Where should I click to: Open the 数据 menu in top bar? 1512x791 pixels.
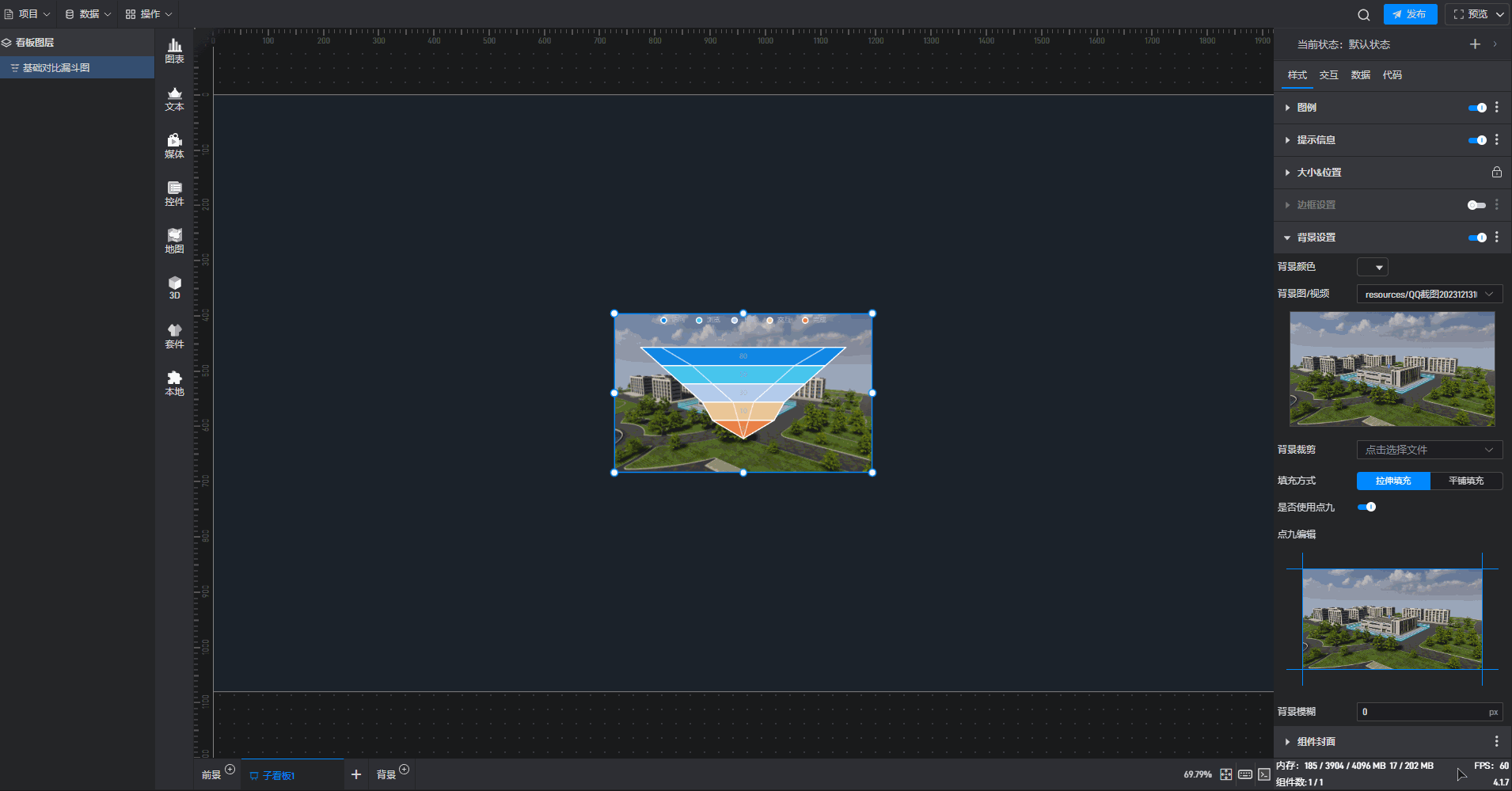tap(88, 14)
